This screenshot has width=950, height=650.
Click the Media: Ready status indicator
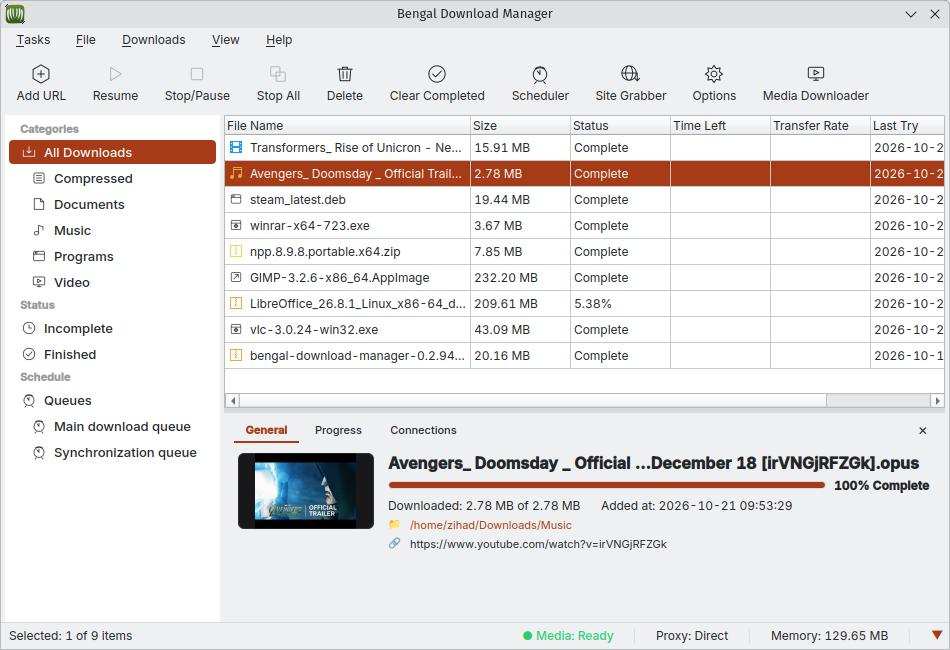(x=568, y=636)
